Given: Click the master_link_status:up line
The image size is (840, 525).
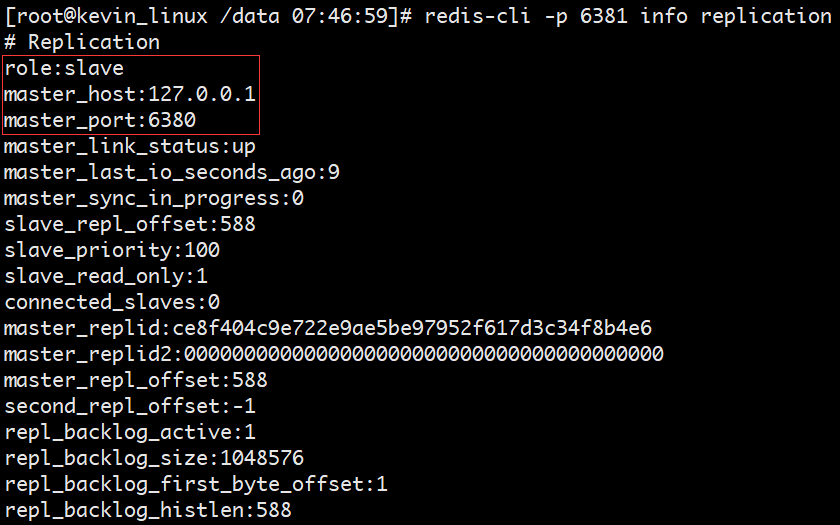Looking at the screenshot, I should click(130, 146).
